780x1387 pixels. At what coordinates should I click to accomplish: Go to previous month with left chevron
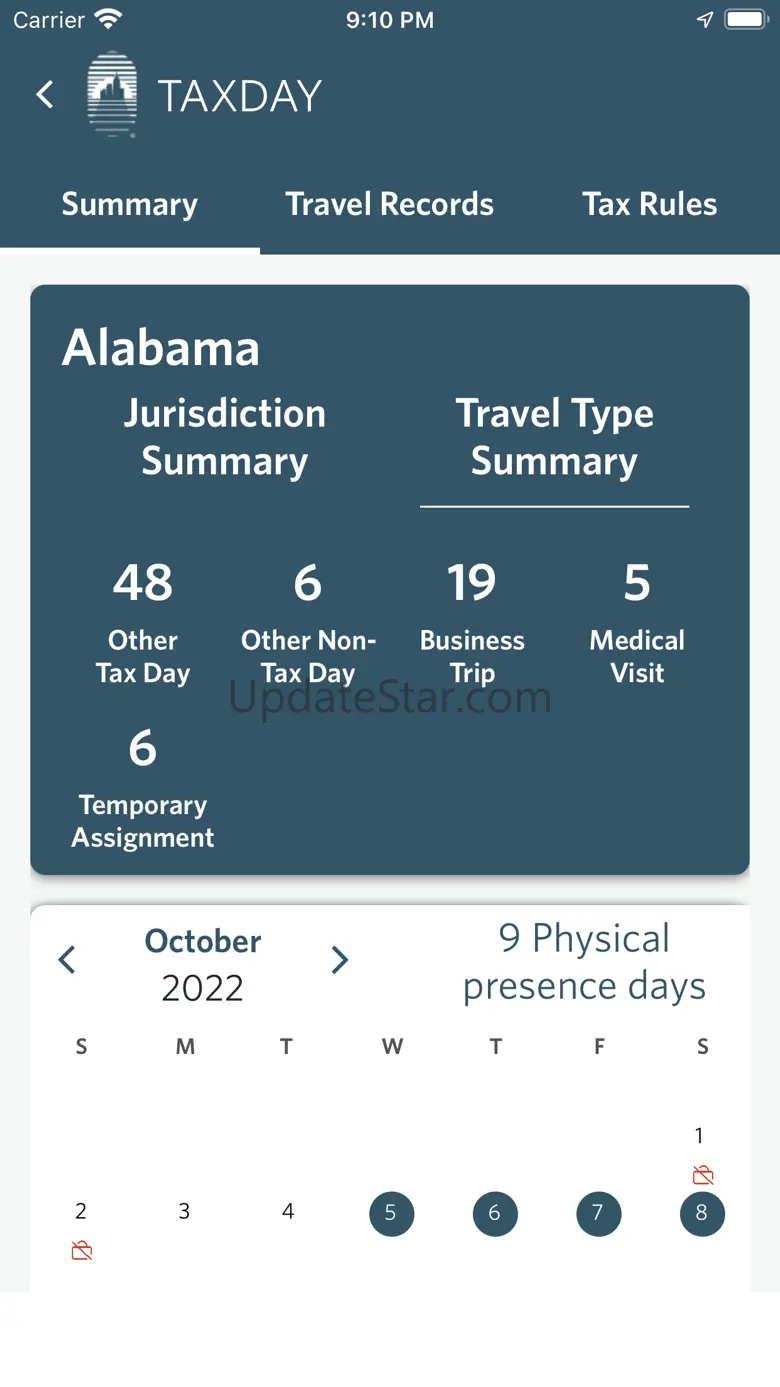tap(67, 960)
